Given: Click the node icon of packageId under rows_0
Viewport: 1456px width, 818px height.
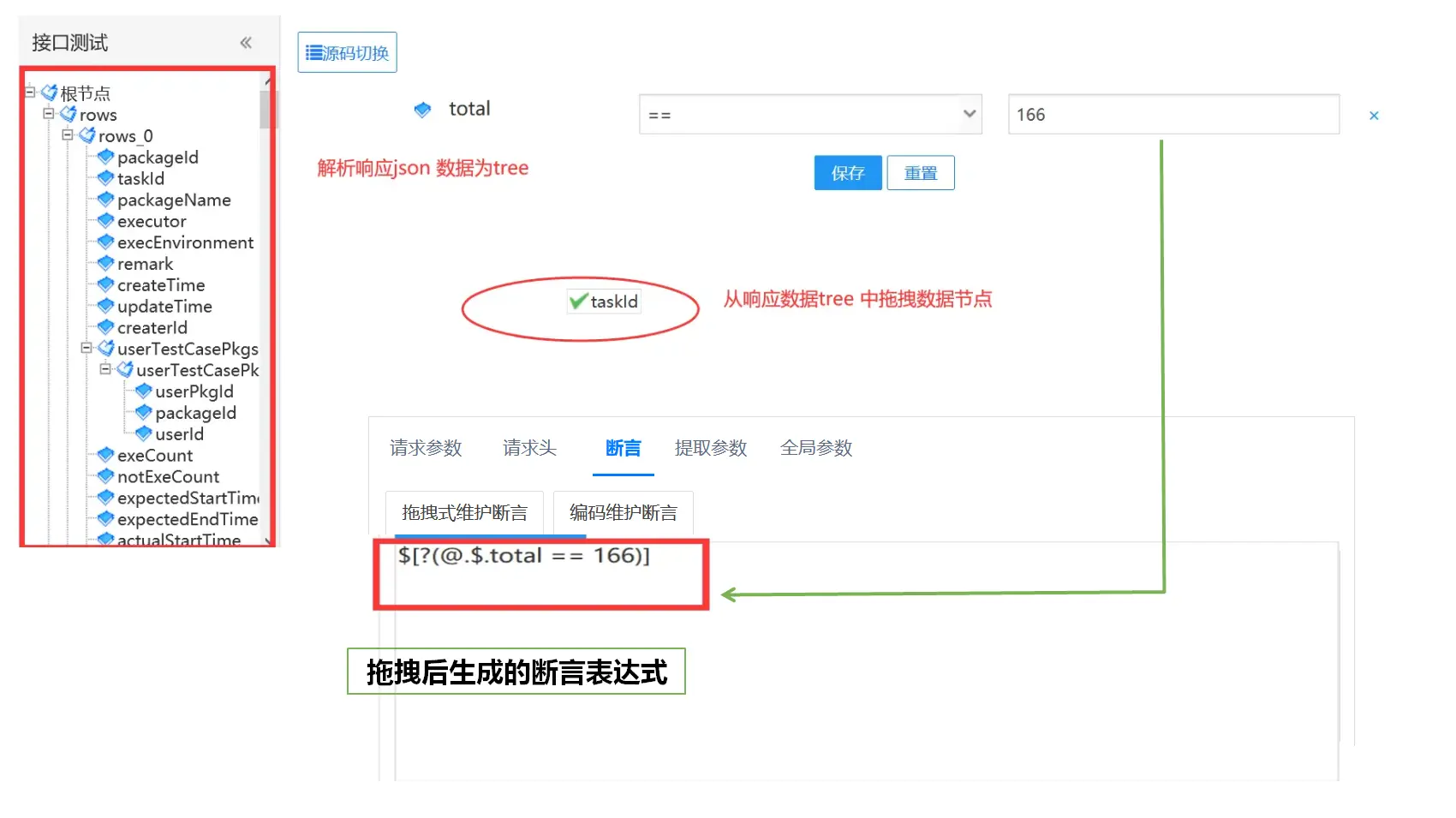Looking at the screenshot, I should [106, 157].
